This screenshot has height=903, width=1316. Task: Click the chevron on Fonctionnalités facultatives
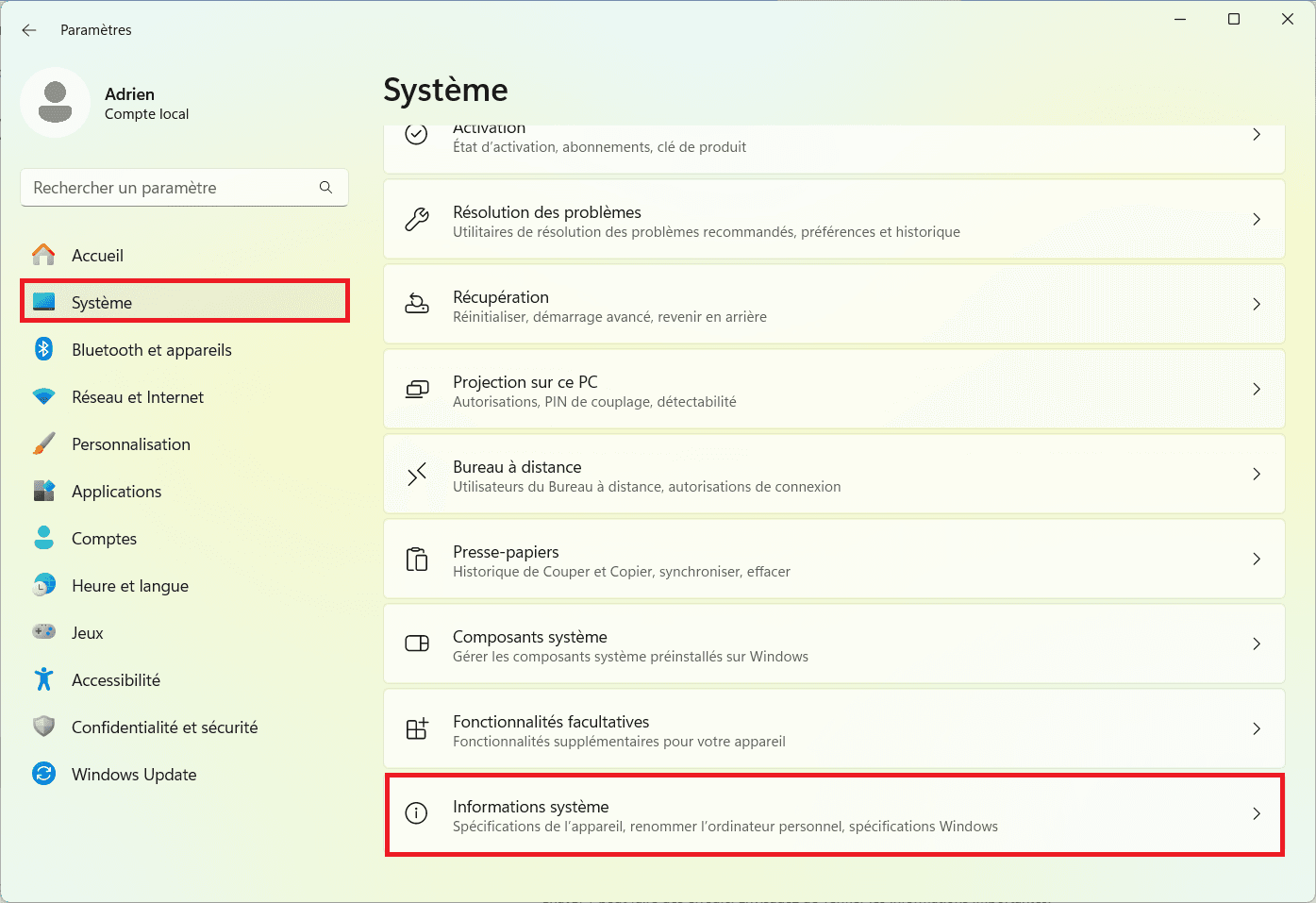pos(1257,728)
